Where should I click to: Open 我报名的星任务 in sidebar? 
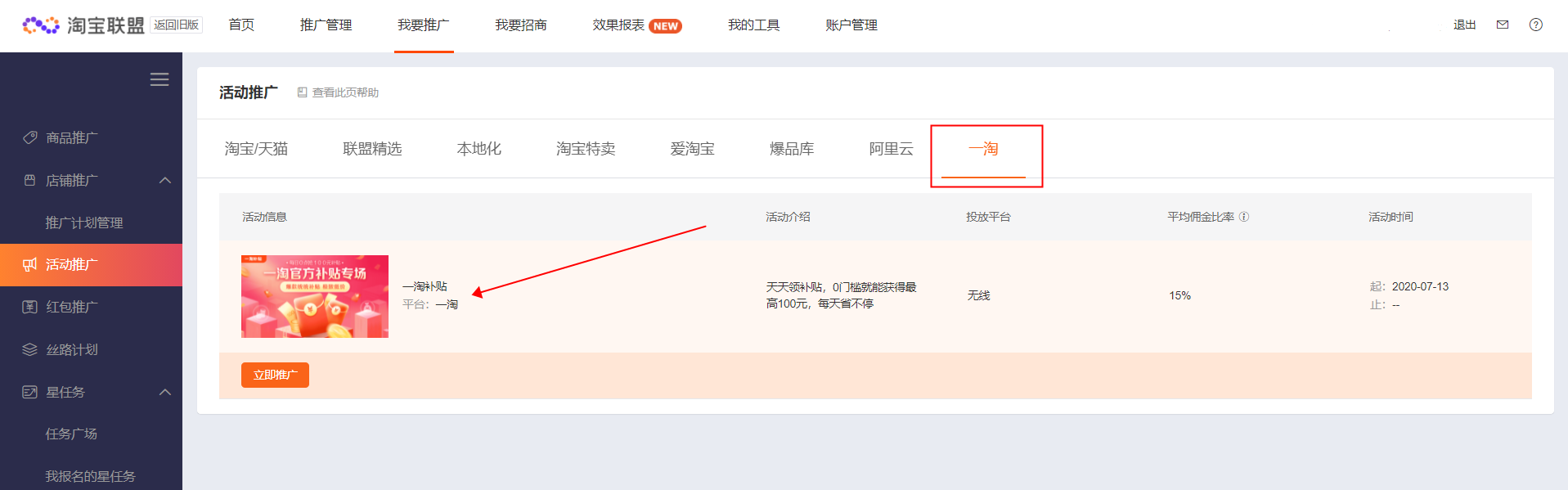coord(90,476)
